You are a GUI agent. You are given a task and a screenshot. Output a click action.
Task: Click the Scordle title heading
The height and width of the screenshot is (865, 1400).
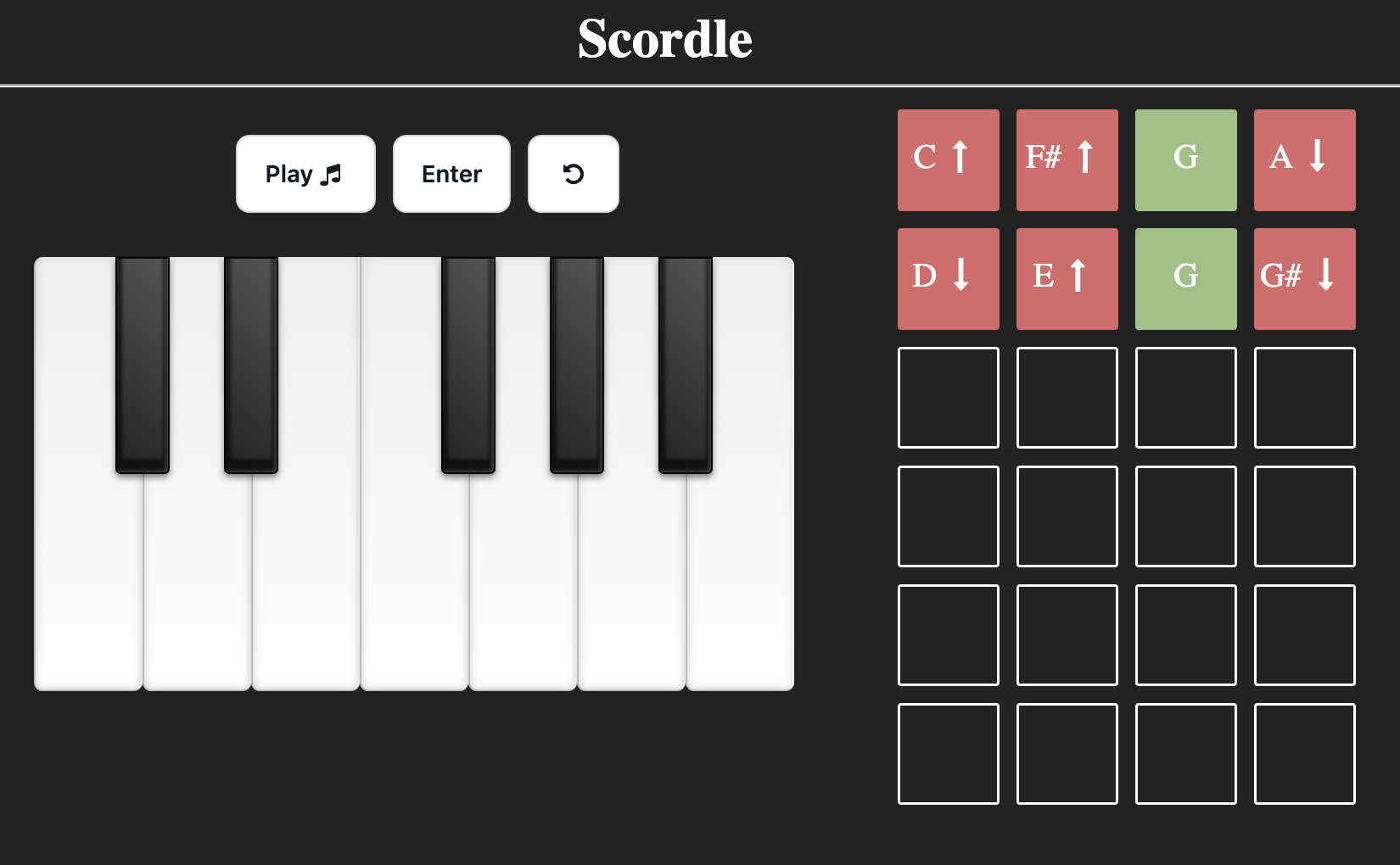(x=665, y=40)
